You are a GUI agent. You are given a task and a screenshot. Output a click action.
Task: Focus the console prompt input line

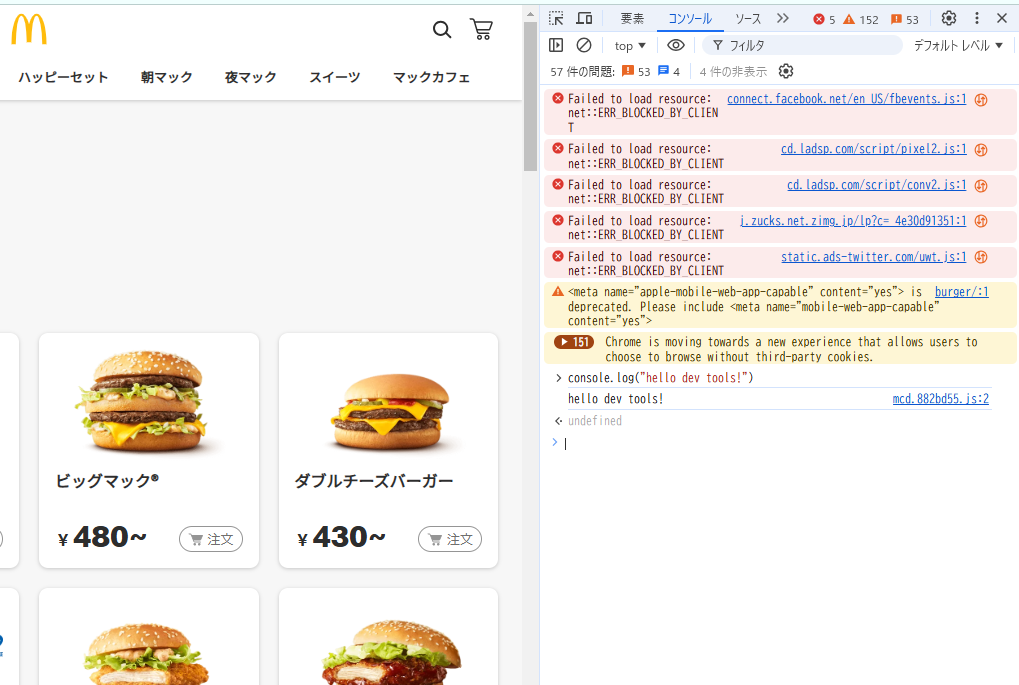point(780,443)
